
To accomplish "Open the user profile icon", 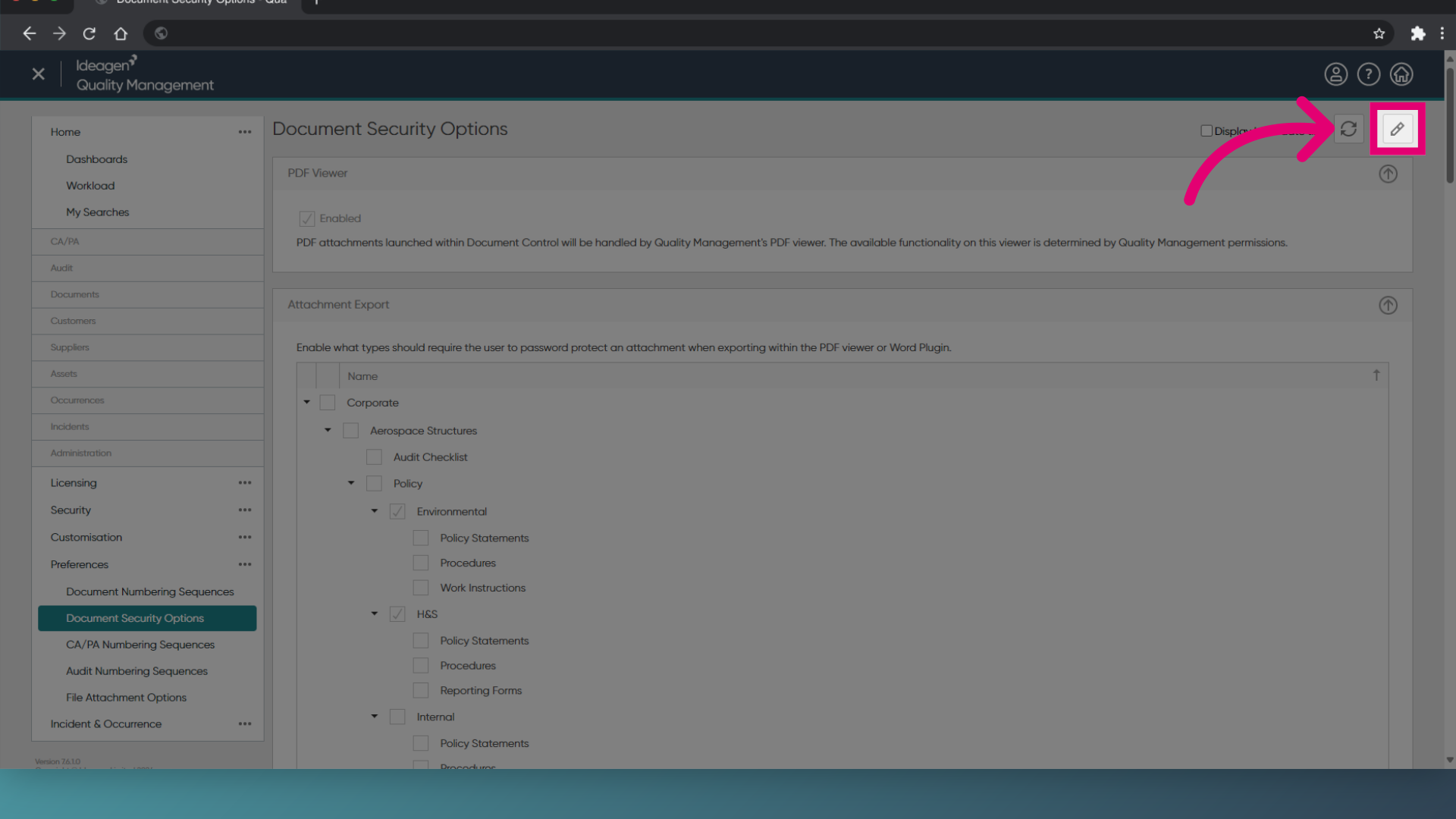I will click(1335, 74).
